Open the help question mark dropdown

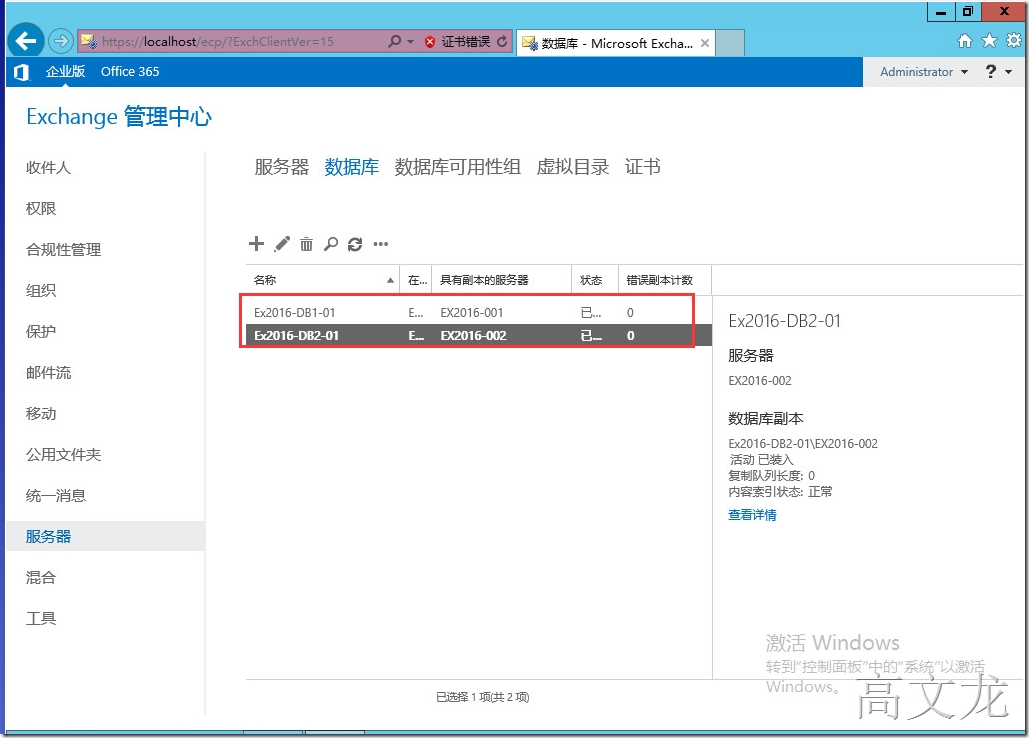coord(998,72)
